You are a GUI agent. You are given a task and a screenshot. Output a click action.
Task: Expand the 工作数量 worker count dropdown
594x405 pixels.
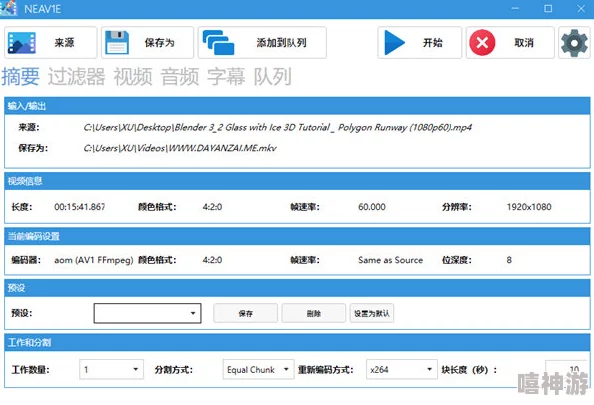click(x=111, y=369)
